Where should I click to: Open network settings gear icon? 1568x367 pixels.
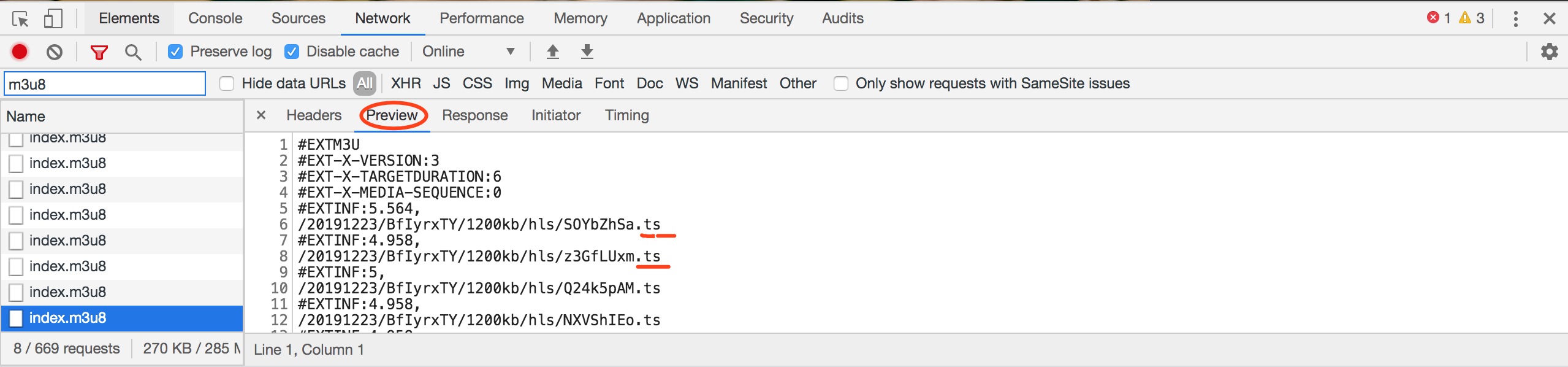pyautogui.click(x=1549, y=52)
